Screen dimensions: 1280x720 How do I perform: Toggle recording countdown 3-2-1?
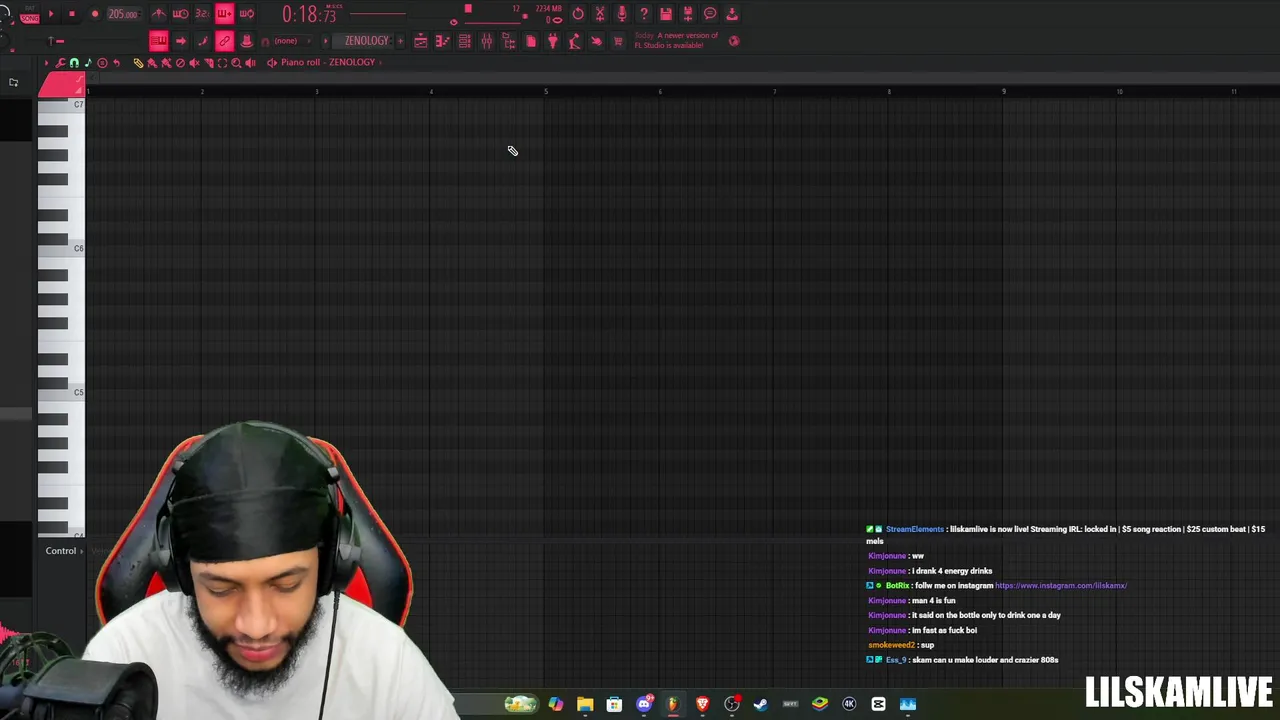click(x=202, y=14)
